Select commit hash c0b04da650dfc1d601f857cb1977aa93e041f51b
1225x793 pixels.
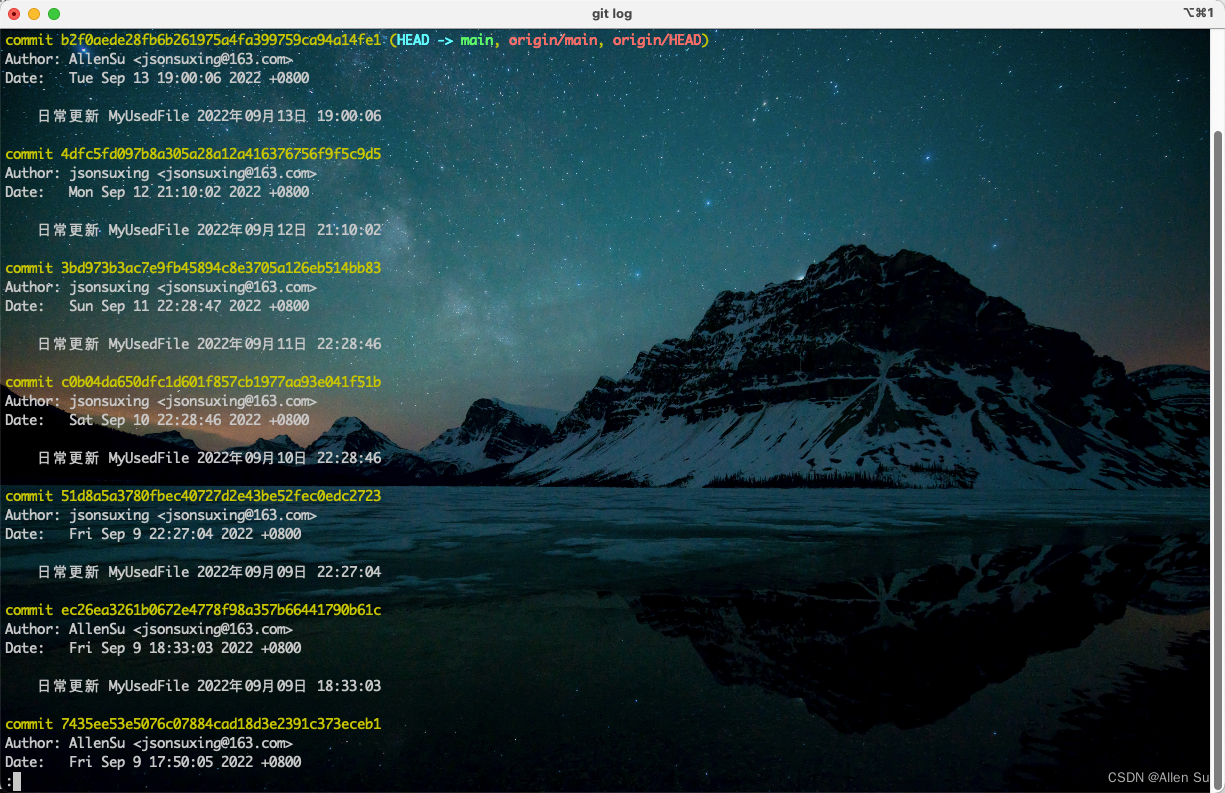(x=221, y=382)
